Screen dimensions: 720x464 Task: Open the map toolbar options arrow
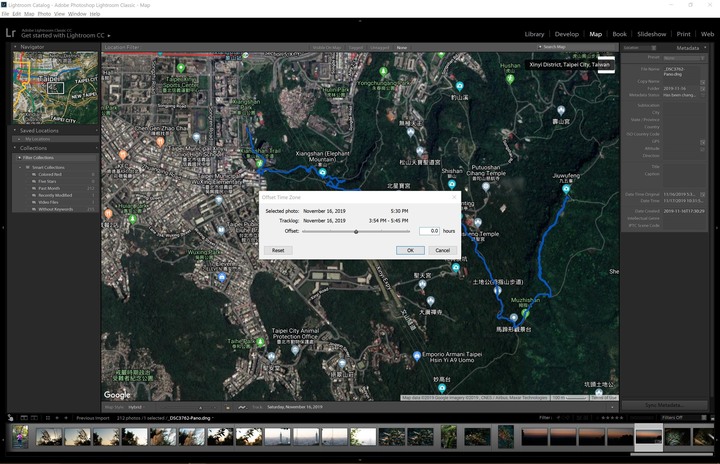click(612, 407)
